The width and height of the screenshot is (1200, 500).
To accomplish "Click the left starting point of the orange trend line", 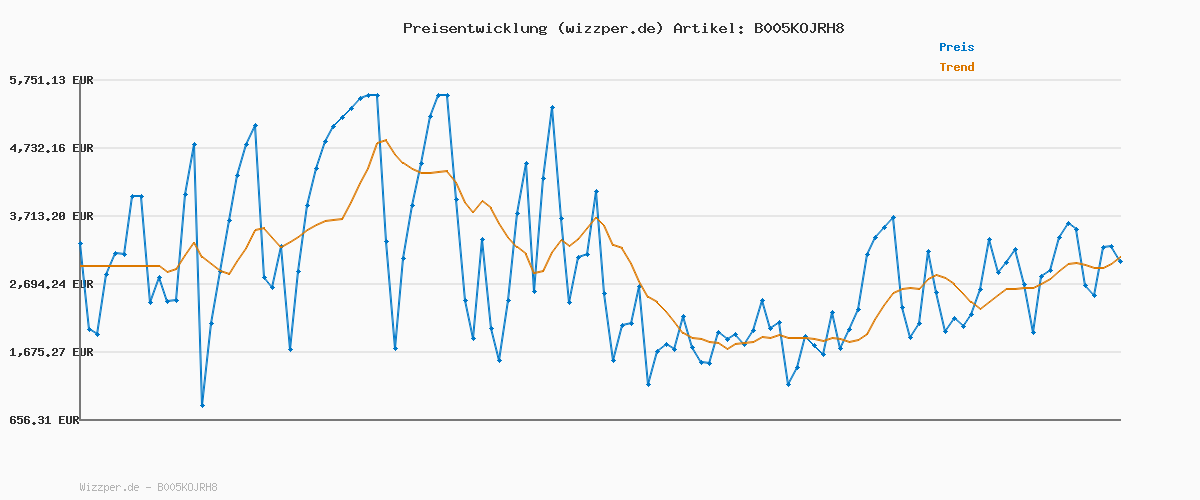I will (81, 266).
